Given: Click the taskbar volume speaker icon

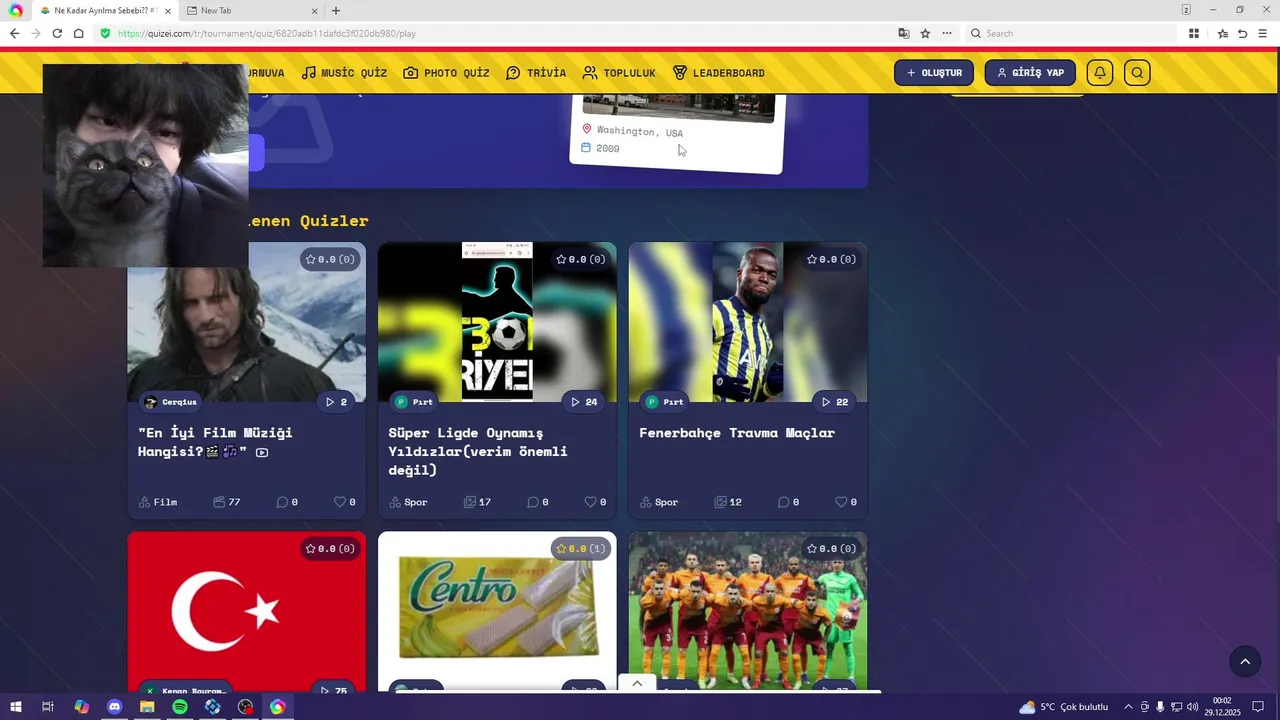Looking at the screenshot, I should tap(1192, 707).
